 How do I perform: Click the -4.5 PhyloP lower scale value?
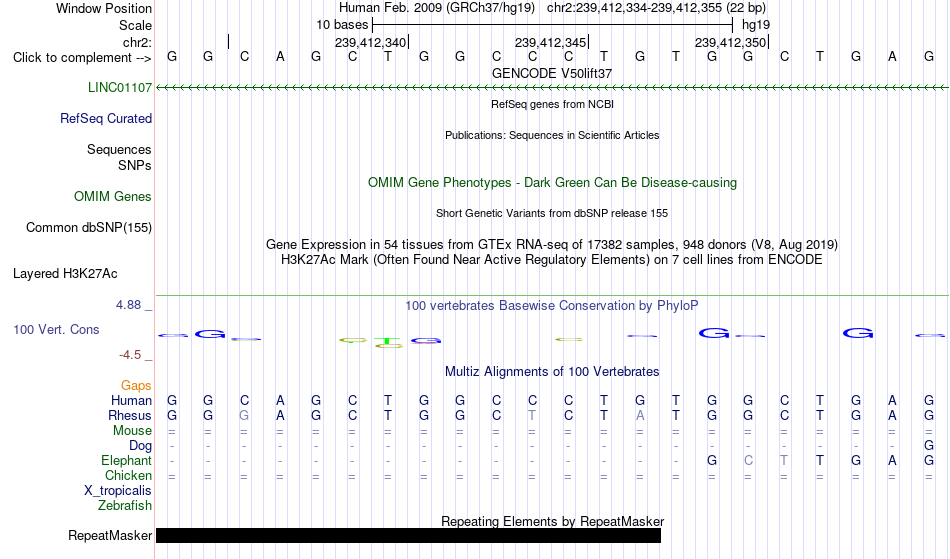pyautogui.click(x=130, y=355)
